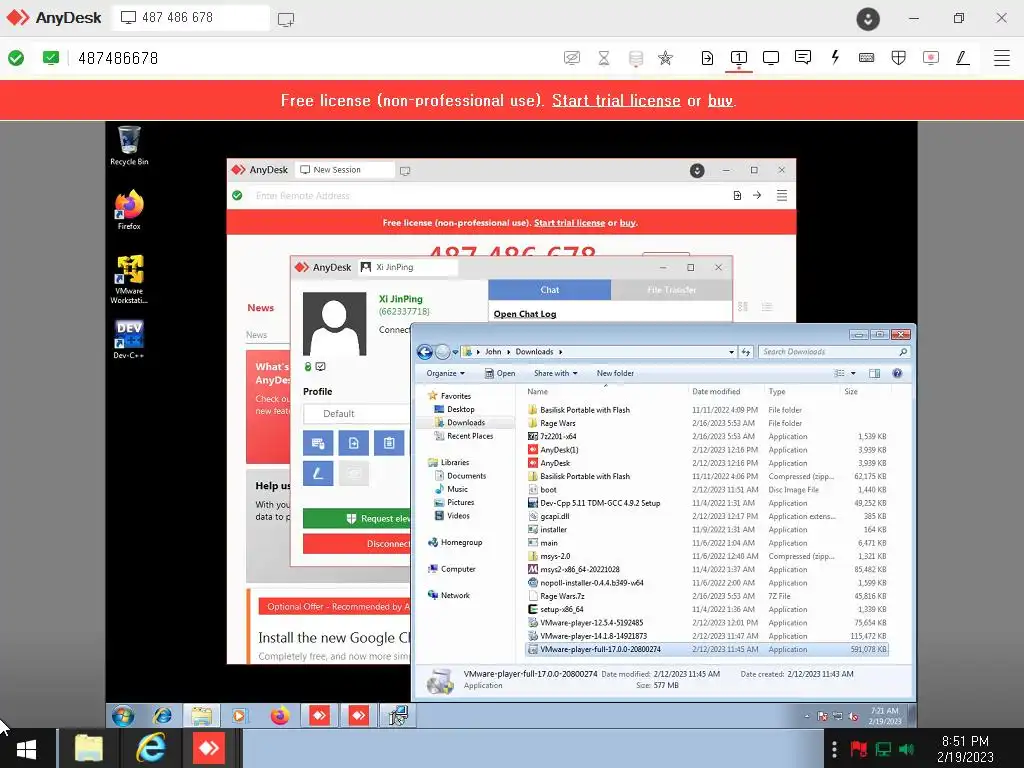Image resolution: width=1024 pixels, height=768 pixels.
Task: Click the Search Downloads field
Action: tap(834, 352)
